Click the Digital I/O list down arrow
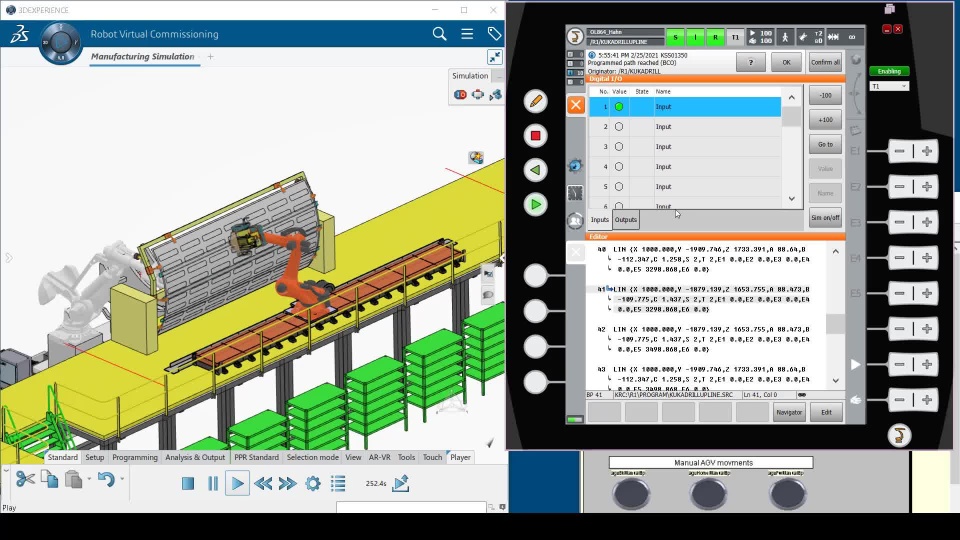 click(x=792, y=198)
